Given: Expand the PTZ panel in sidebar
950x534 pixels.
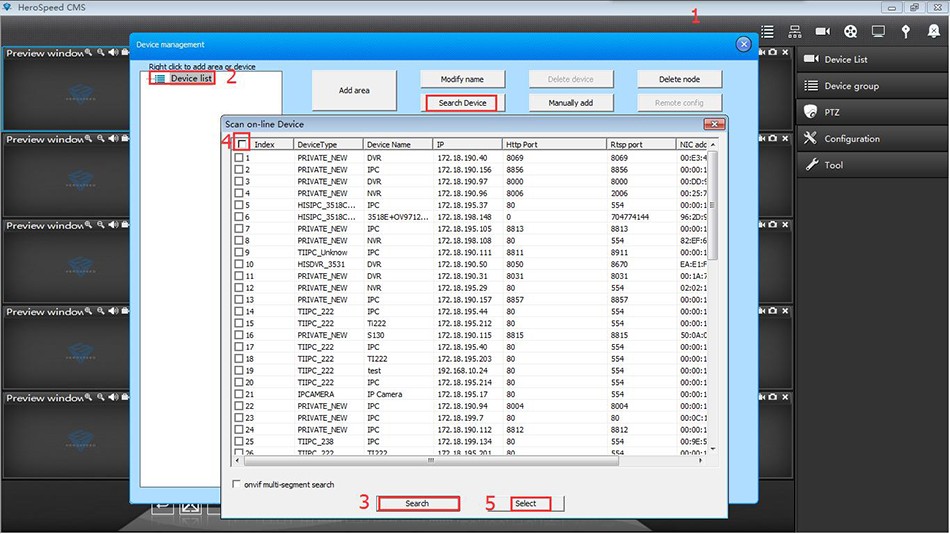Looking at the screenshot, I should (871, 112).
